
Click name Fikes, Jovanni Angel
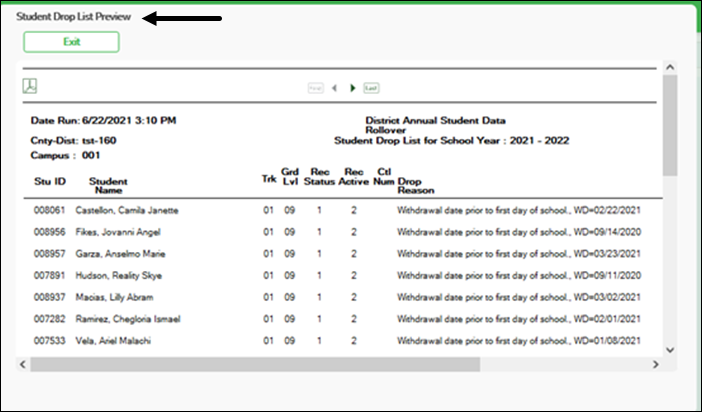[118, 232]
